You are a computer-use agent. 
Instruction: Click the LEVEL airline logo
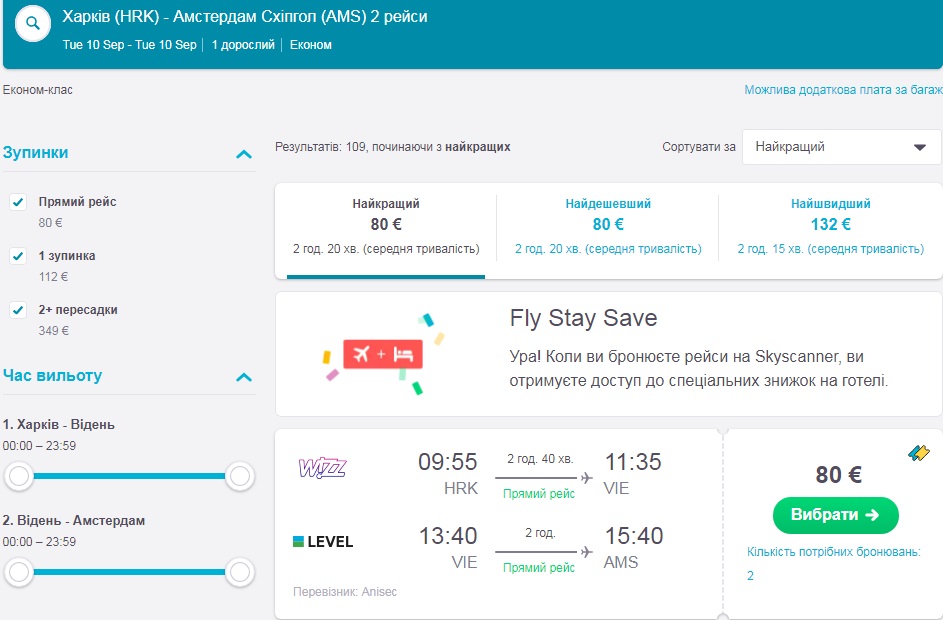tap(323, 542)
